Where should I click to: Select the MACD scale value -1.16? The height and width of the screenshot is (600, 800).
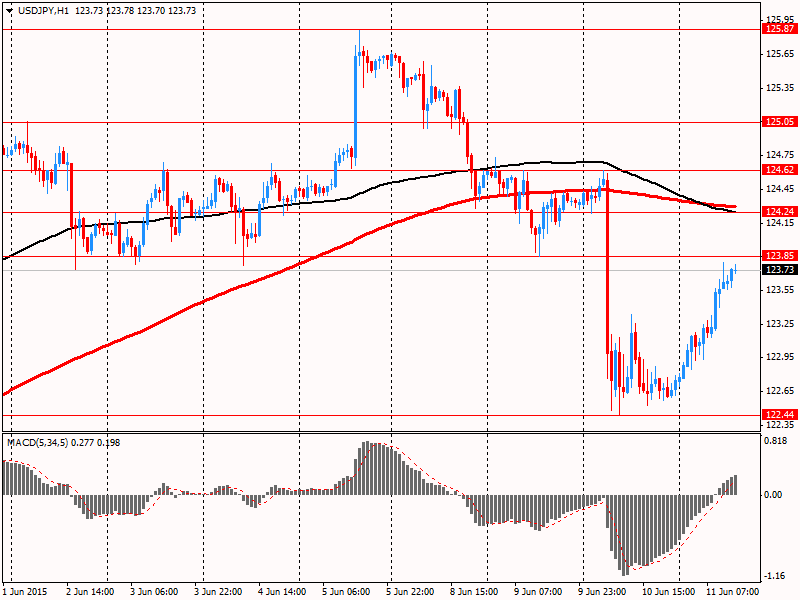pyautogui.click(x=775, y=576)
